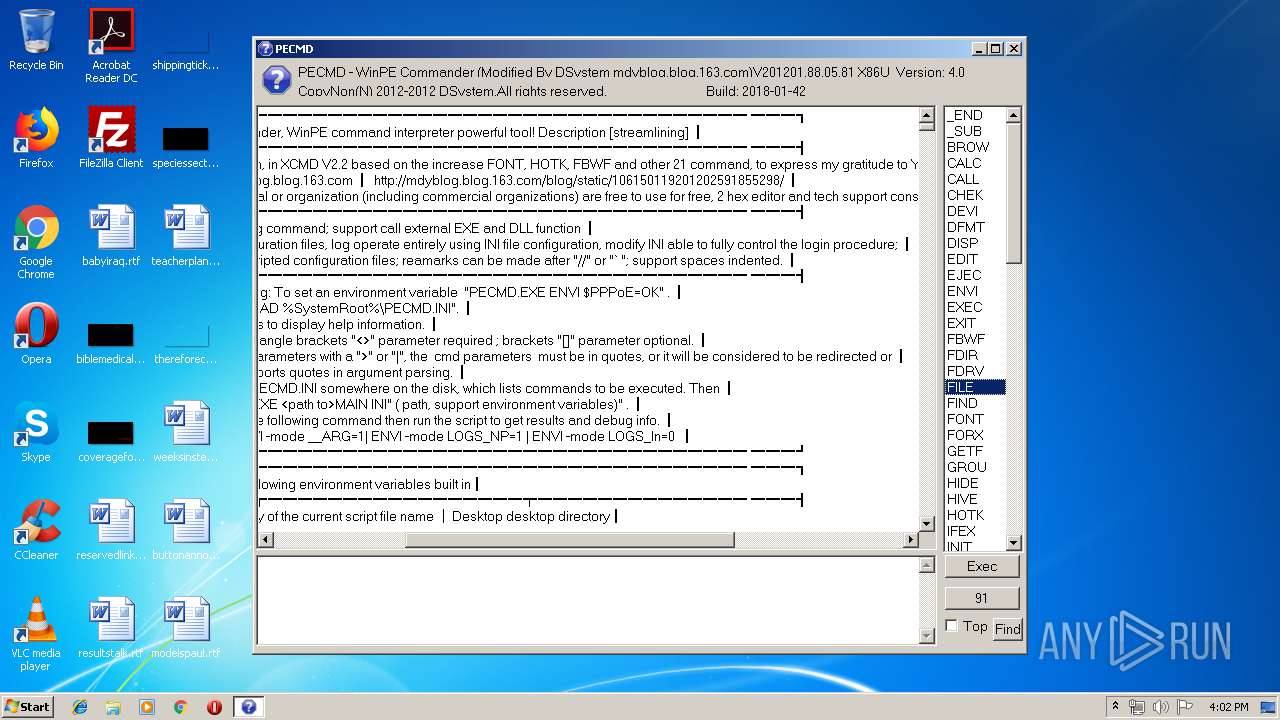Open biblemedical file on desktop

point(111,341)
